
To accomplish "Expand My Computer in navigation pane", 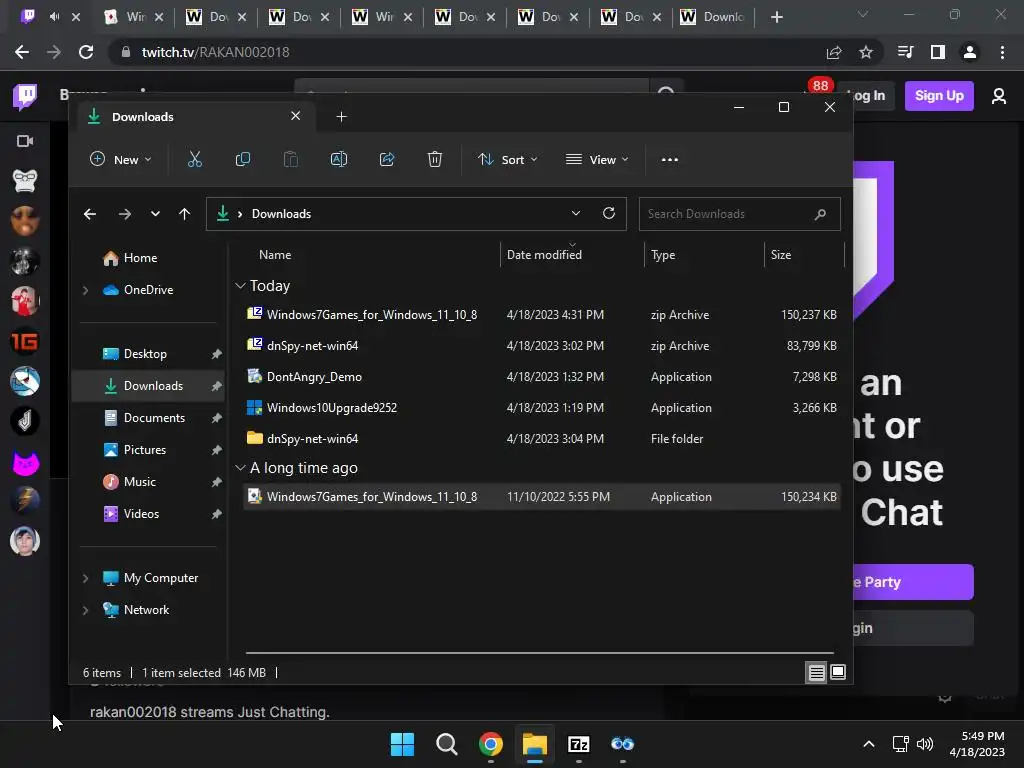I will (x=85, y=578).
